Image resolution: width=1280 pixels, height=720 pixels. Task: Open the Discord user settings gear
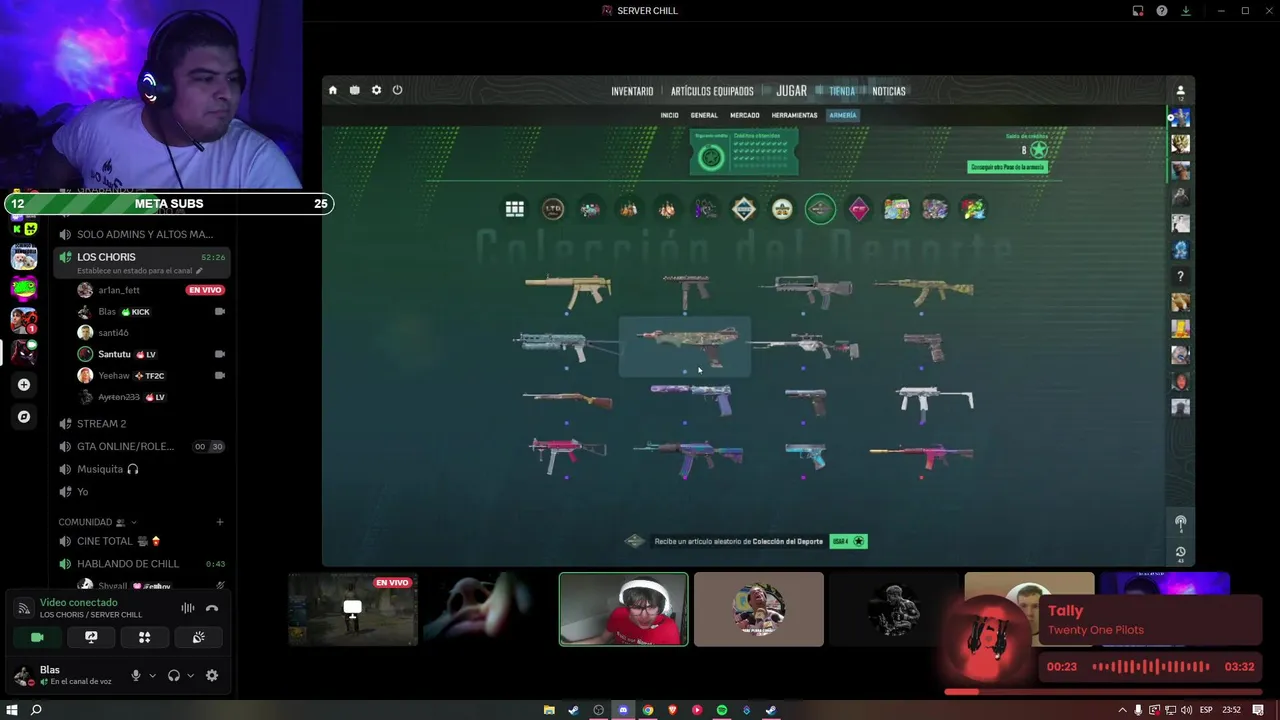click(x=212, y=676)
